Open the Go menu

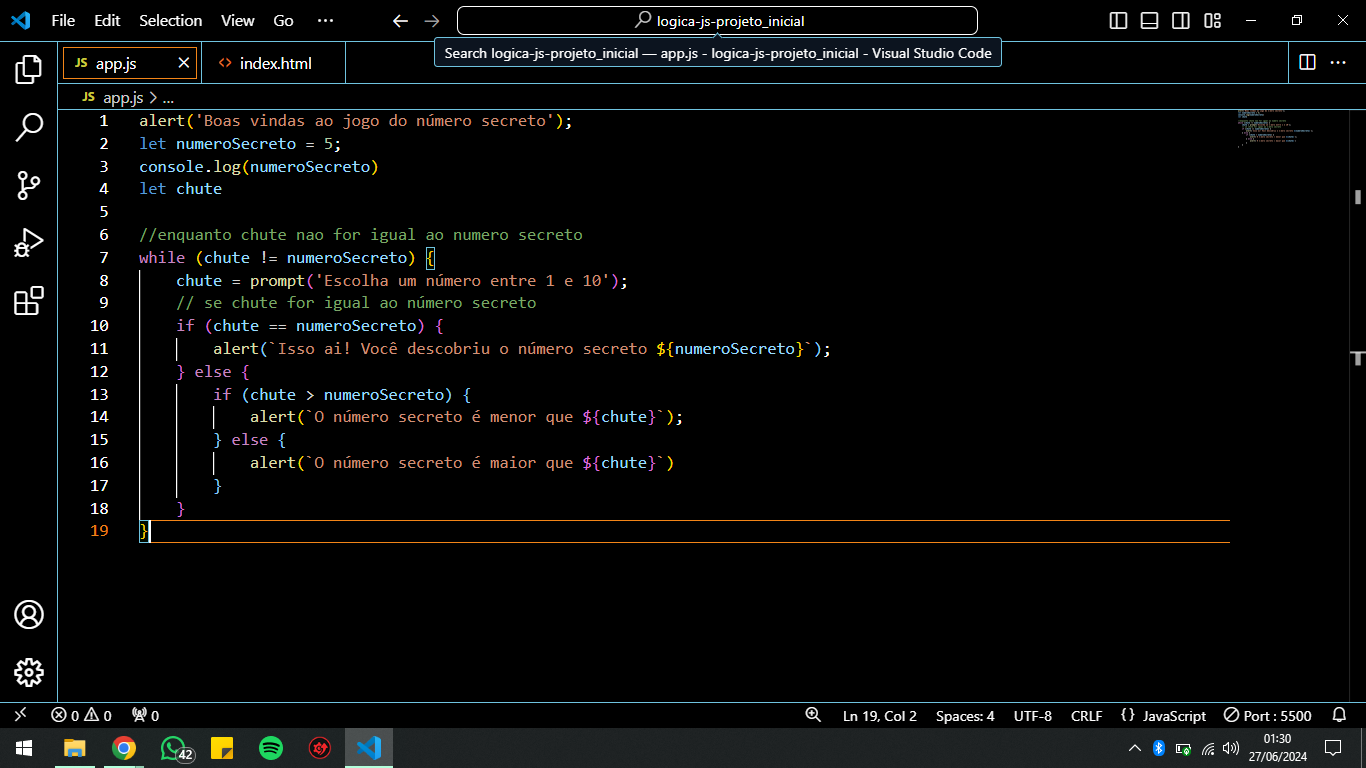[x=284, y=20]
